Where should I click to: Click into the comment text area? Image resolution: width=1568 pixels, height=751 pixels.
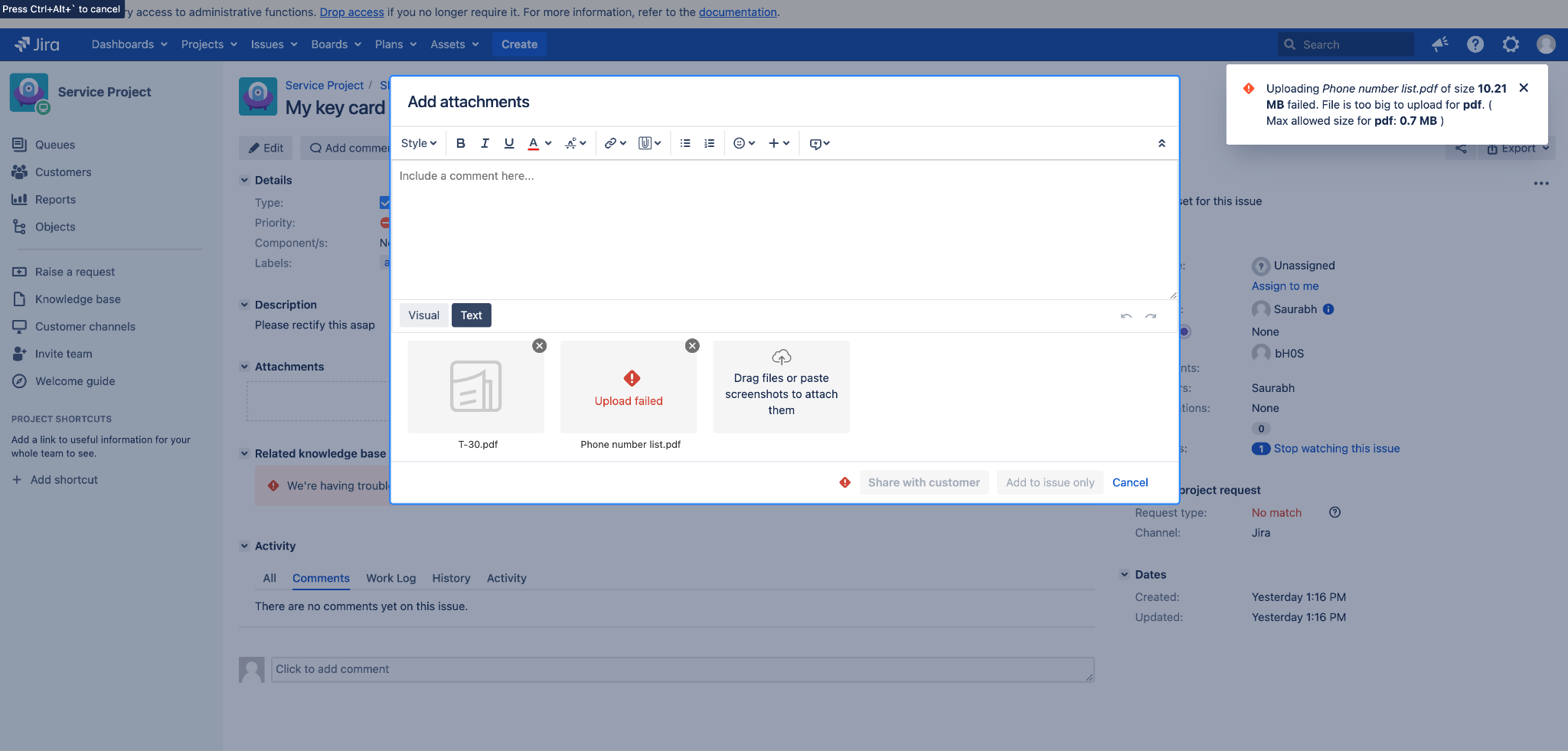coord(783,230)
